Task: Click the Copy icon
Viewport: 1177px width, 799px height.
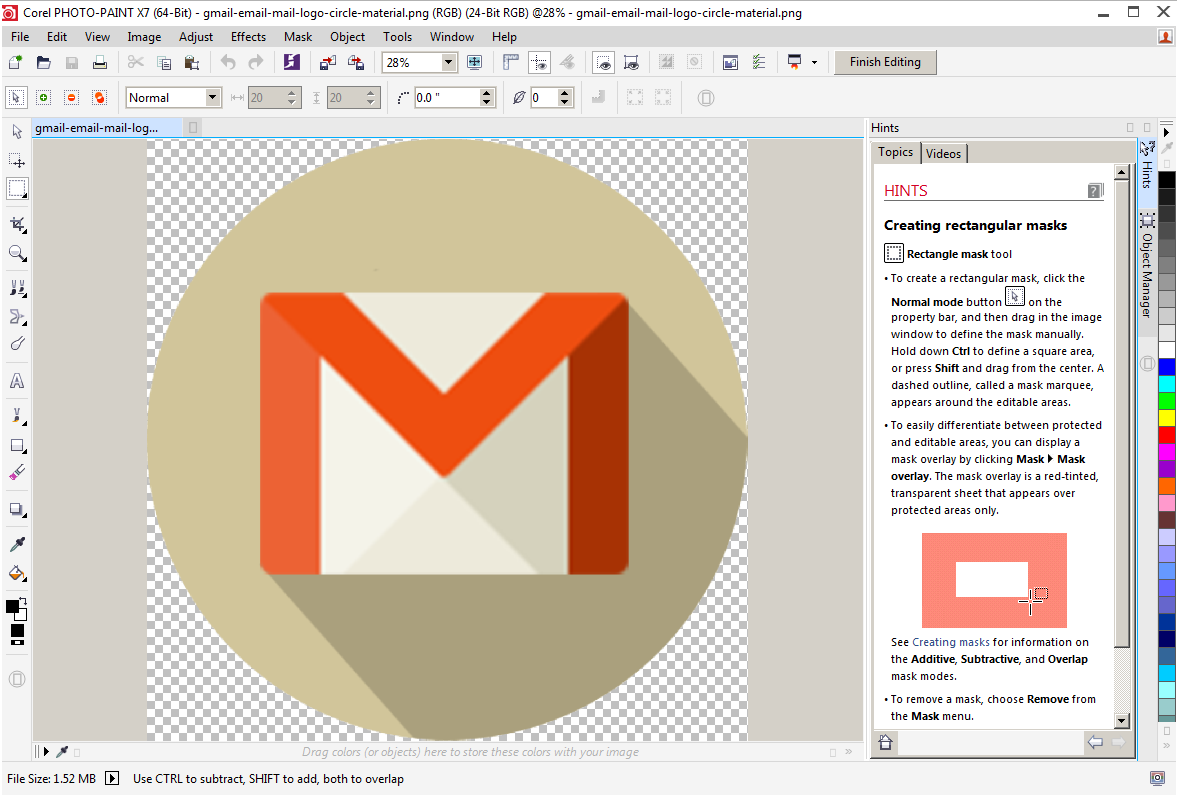Action: 163,62
